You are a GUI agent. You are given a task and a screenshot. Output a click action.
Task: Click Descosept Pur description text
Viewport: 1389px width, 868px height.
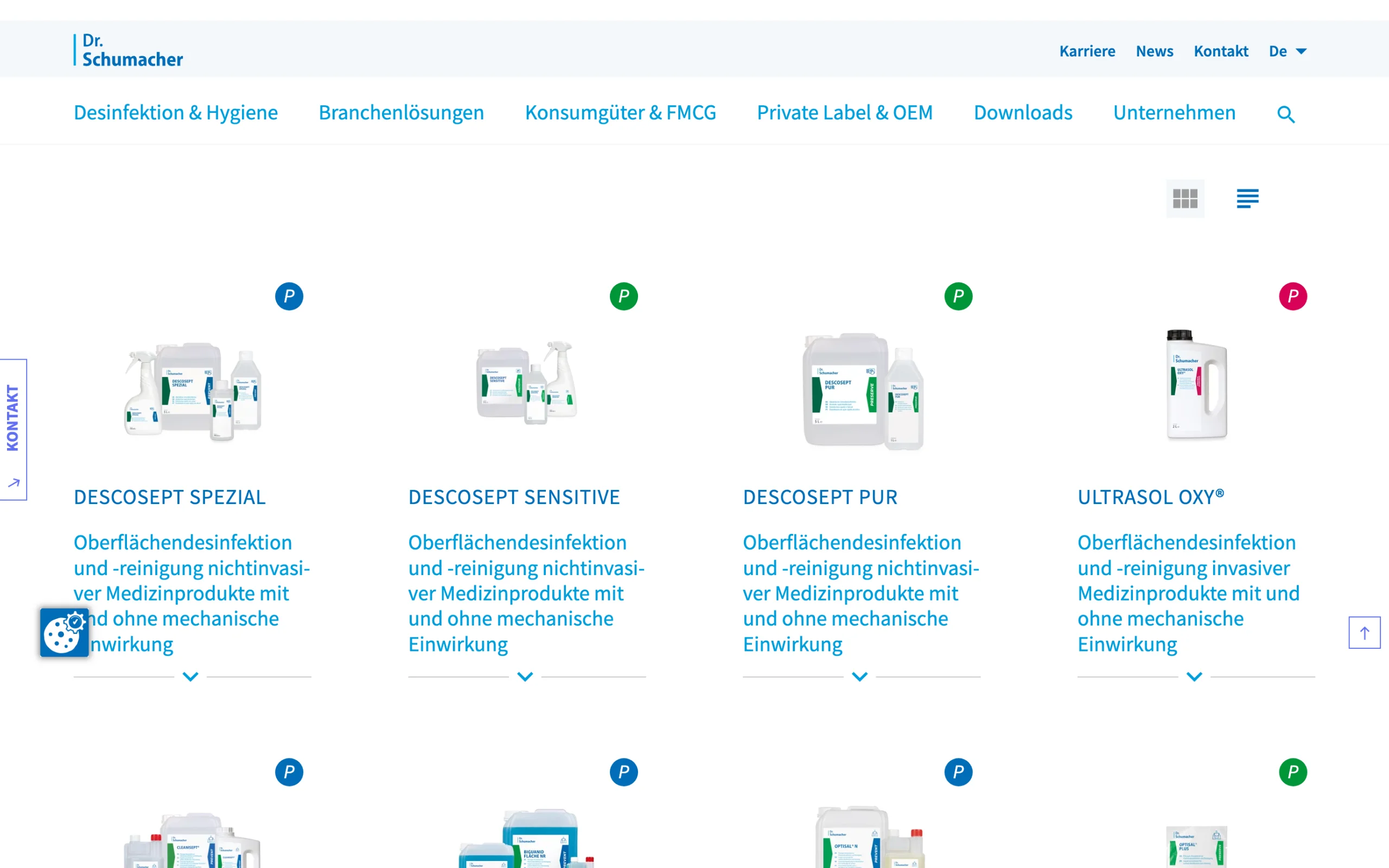pos(861,593)
